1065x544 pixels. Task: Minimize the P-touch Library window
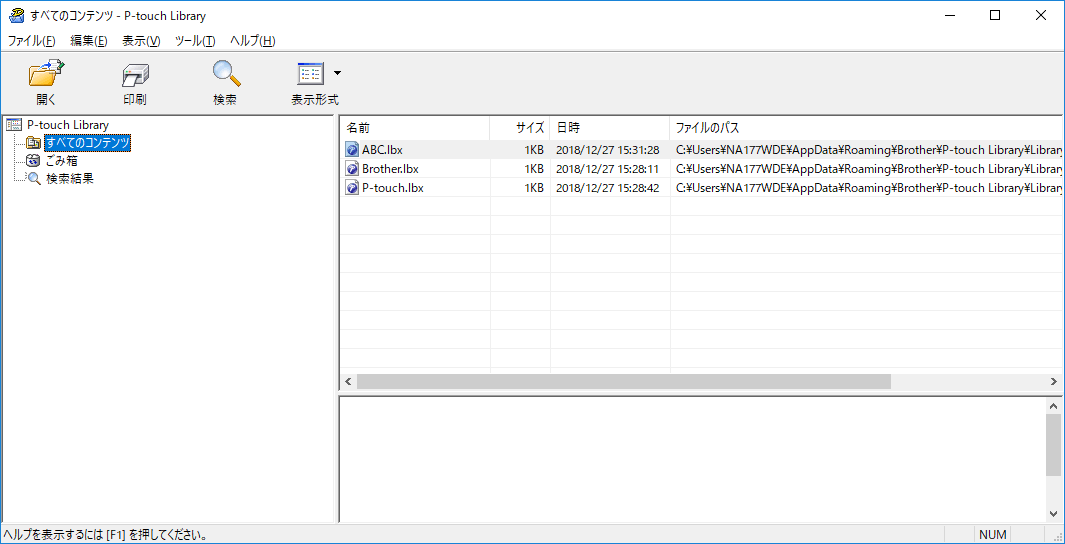tap(949, 16)
